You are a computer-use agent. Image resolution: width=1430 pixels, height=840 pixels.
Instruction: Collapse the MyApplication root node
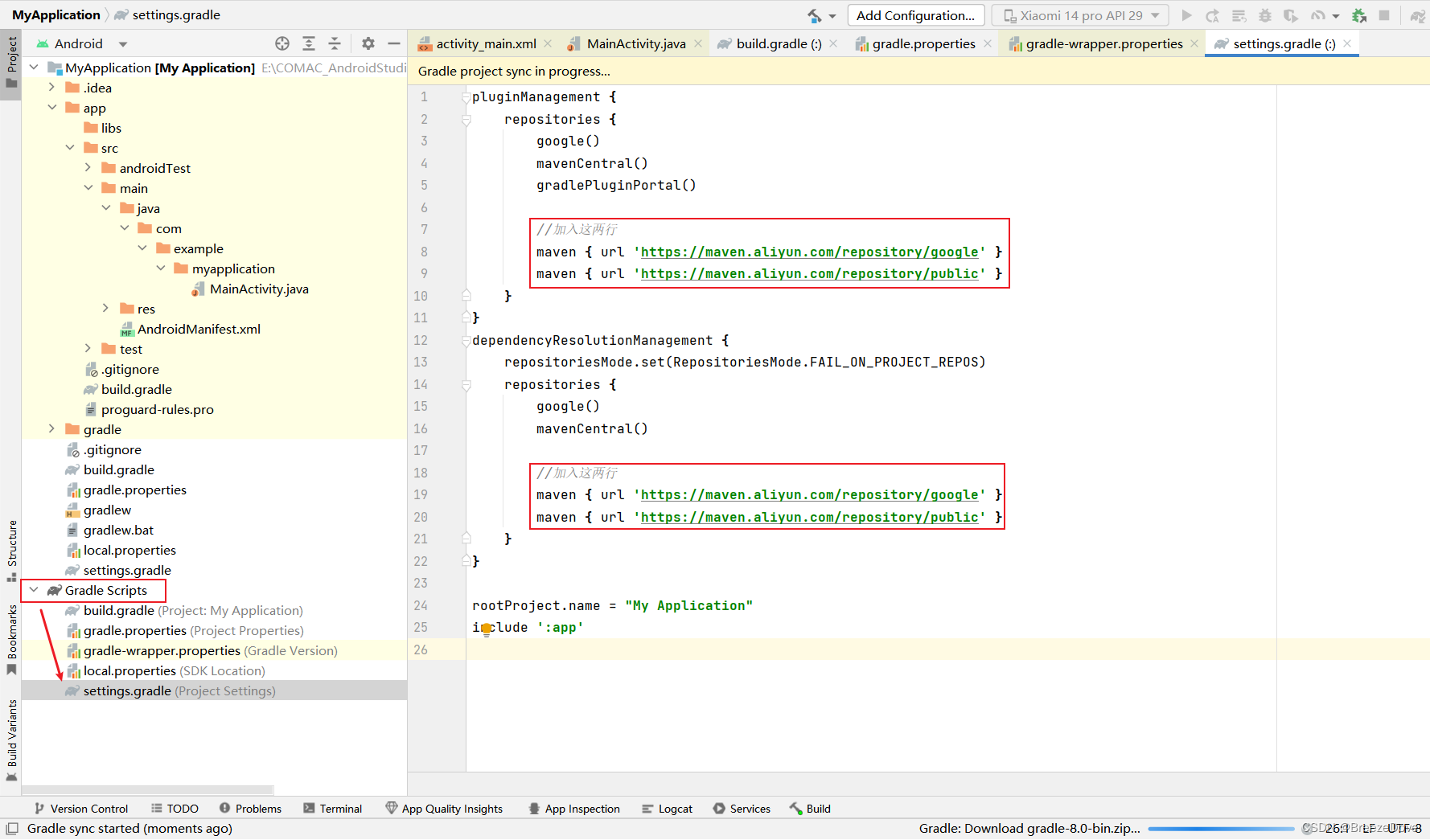coord(34,68)
